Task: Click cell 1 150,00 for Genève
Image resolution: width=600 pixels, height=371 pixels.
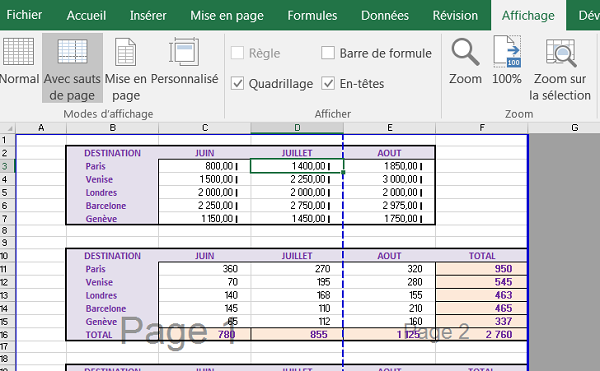Action: [205, 218]
